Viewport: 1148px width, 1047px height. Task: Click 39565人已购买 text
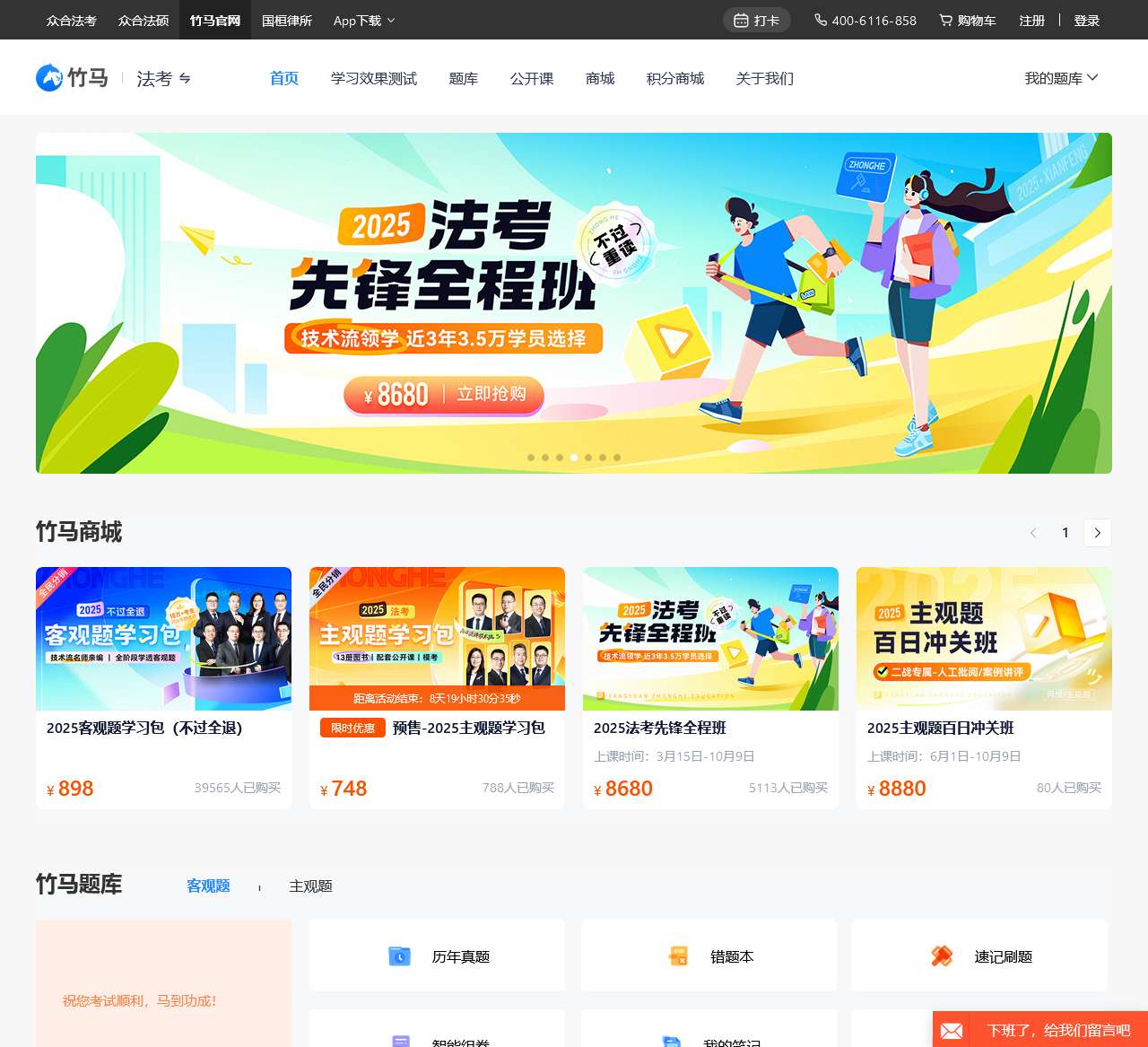coord(238,788)
